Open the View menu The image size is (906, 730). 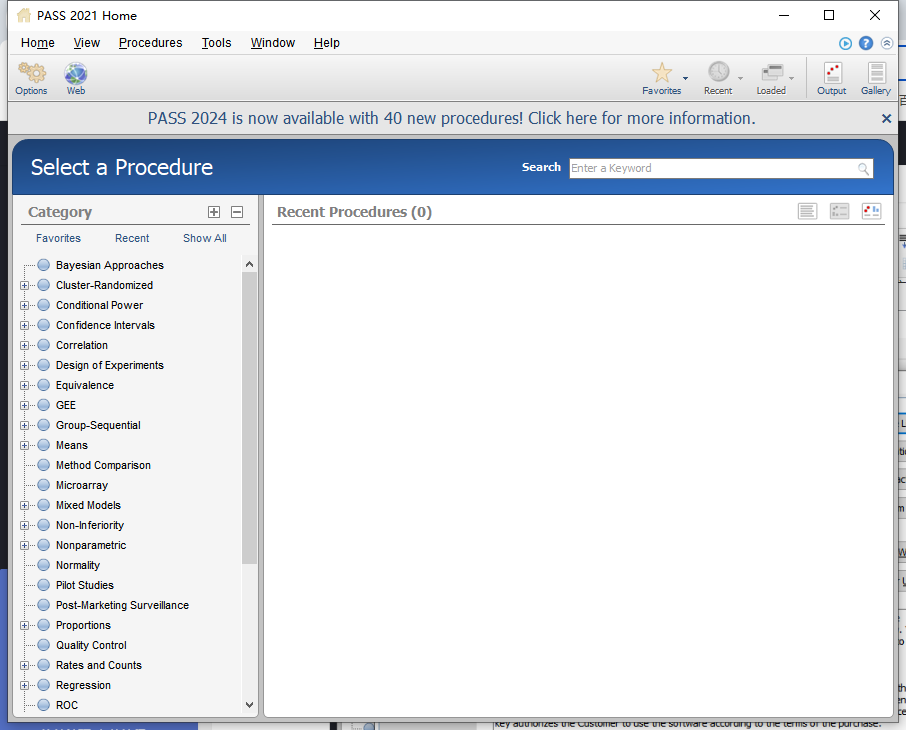[87, 43]
